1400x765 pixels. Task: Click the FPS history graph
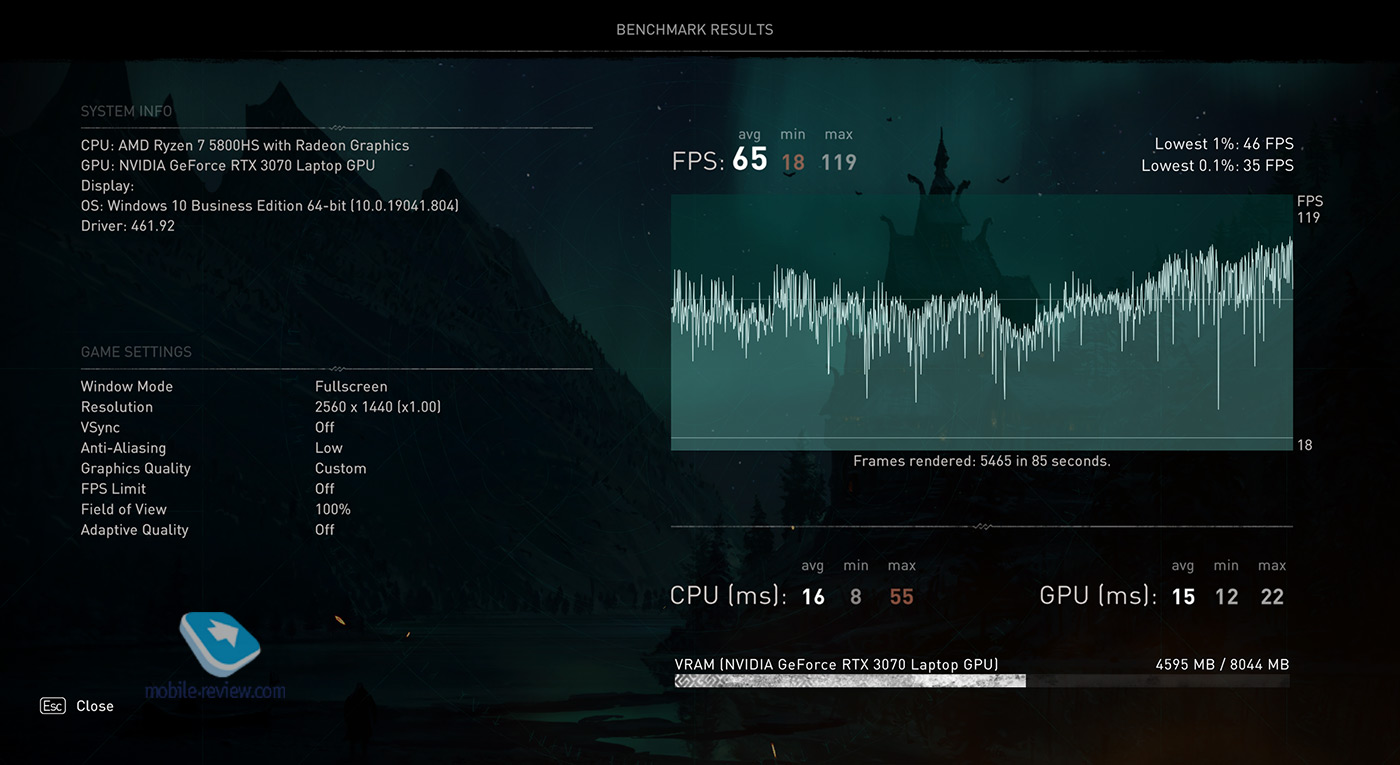[x=982, y=322]
